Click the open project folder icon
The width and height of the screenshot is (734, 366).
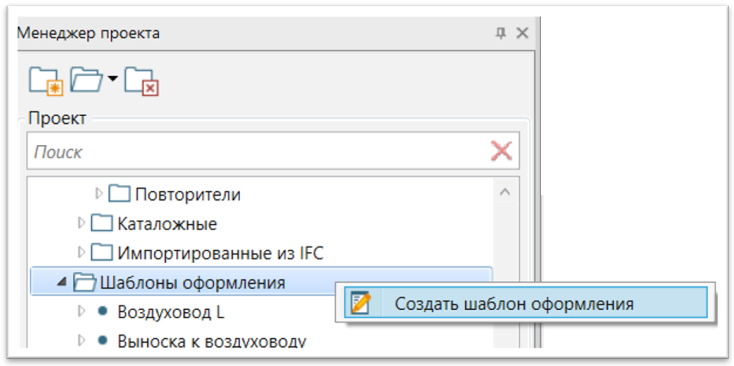(87, 79)
